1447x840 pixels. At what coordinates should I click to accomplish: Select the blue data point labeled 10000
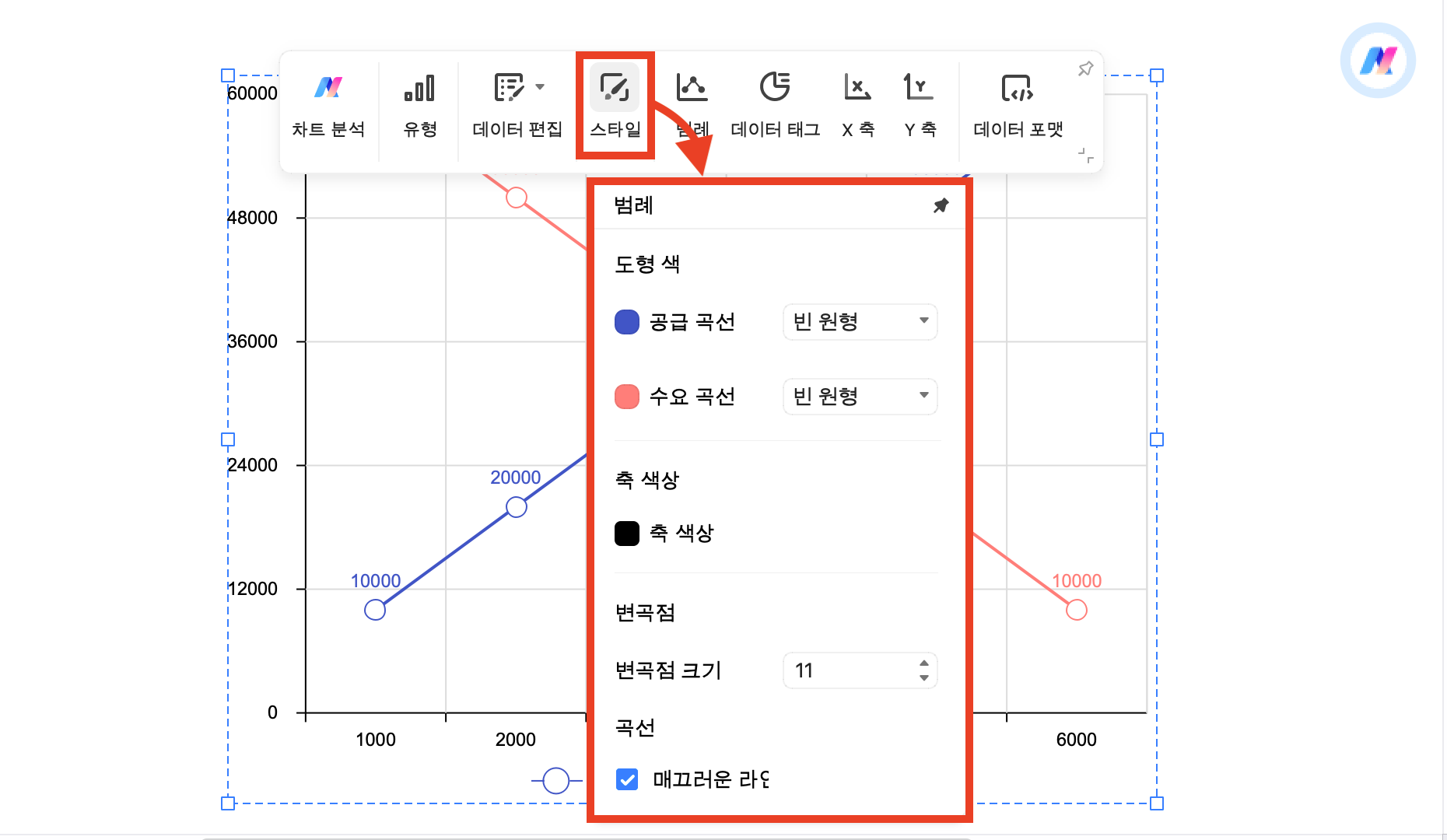click(x=375, y=610)
